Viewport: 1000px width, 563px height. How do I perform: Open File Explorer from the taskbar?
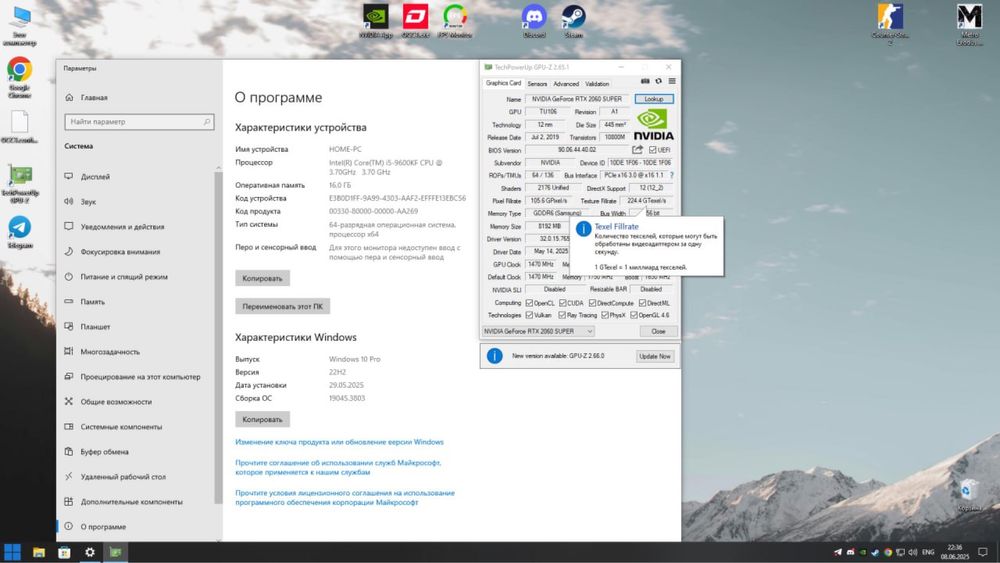(39, 552)
